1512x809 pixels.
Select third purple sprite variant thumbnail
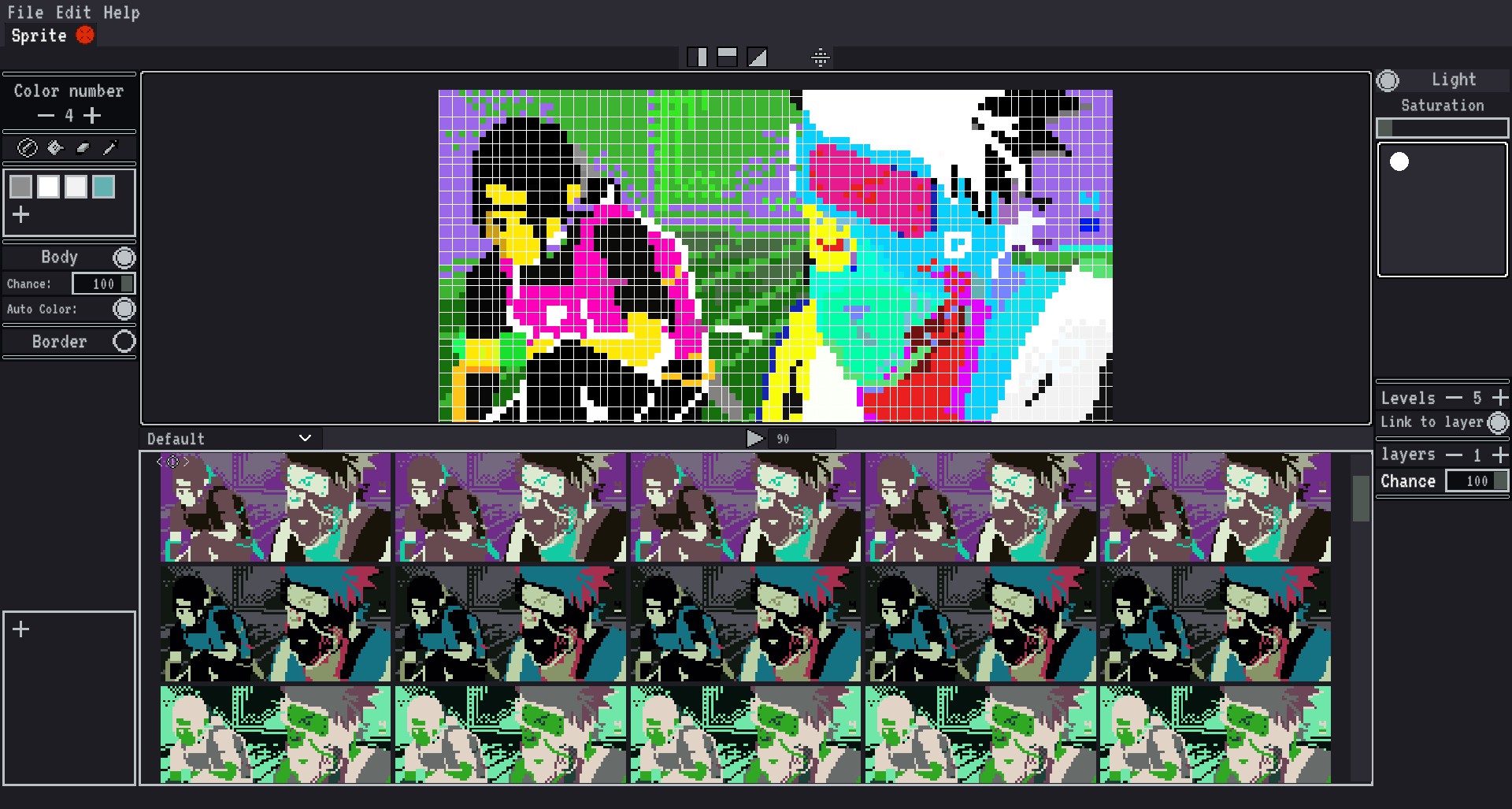[746, 507]
